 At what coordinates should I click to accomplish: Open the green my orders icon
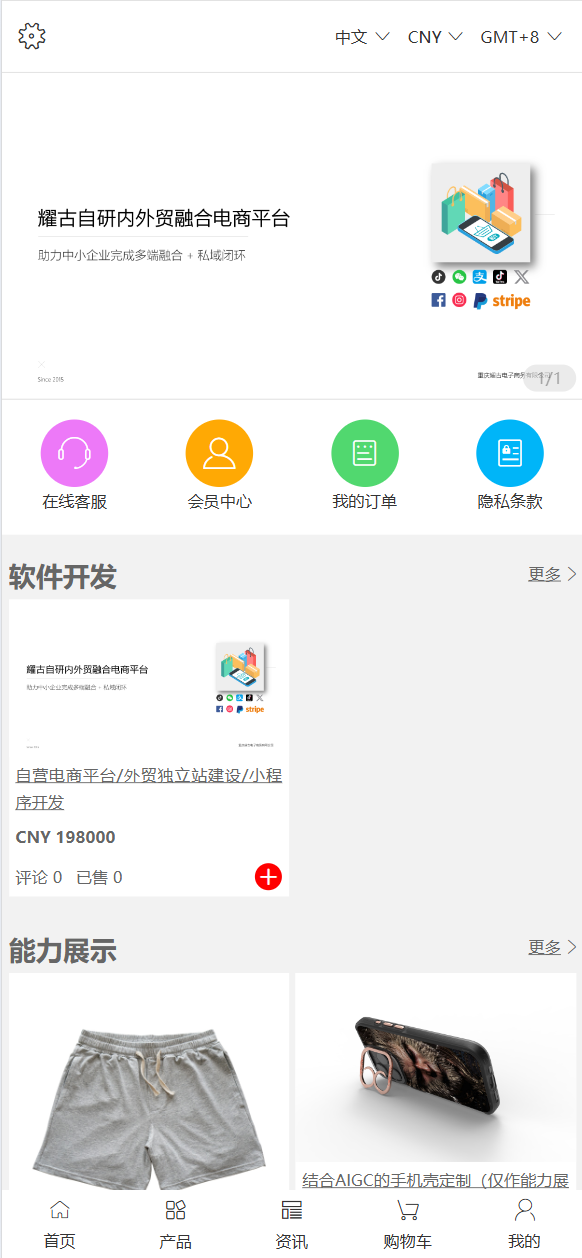click(x=365, y=454)
